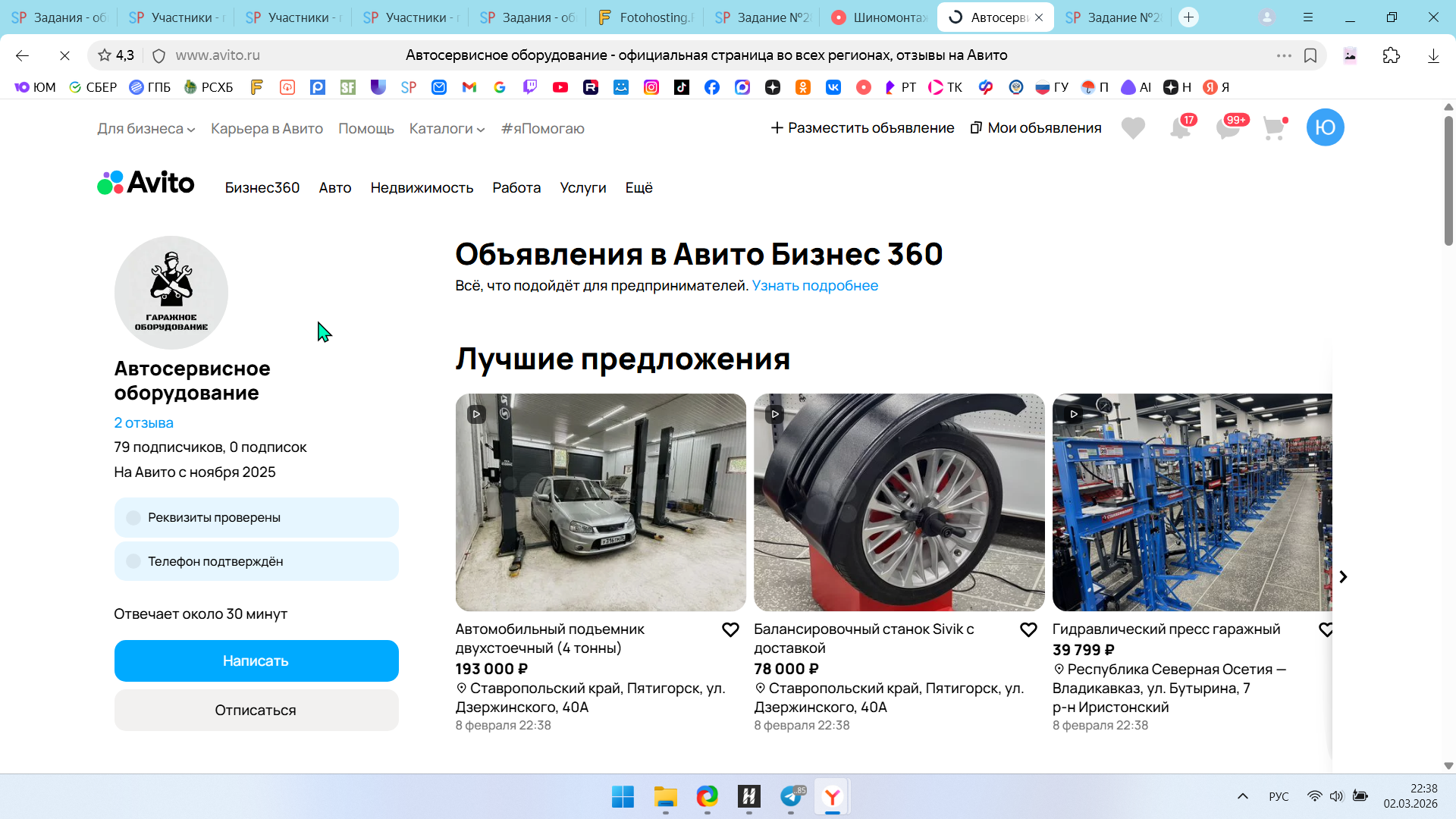The width and height of the screenshot is (1456, 819).
Task: Show next offers with carousel arrow
Action: (1343, 577)
